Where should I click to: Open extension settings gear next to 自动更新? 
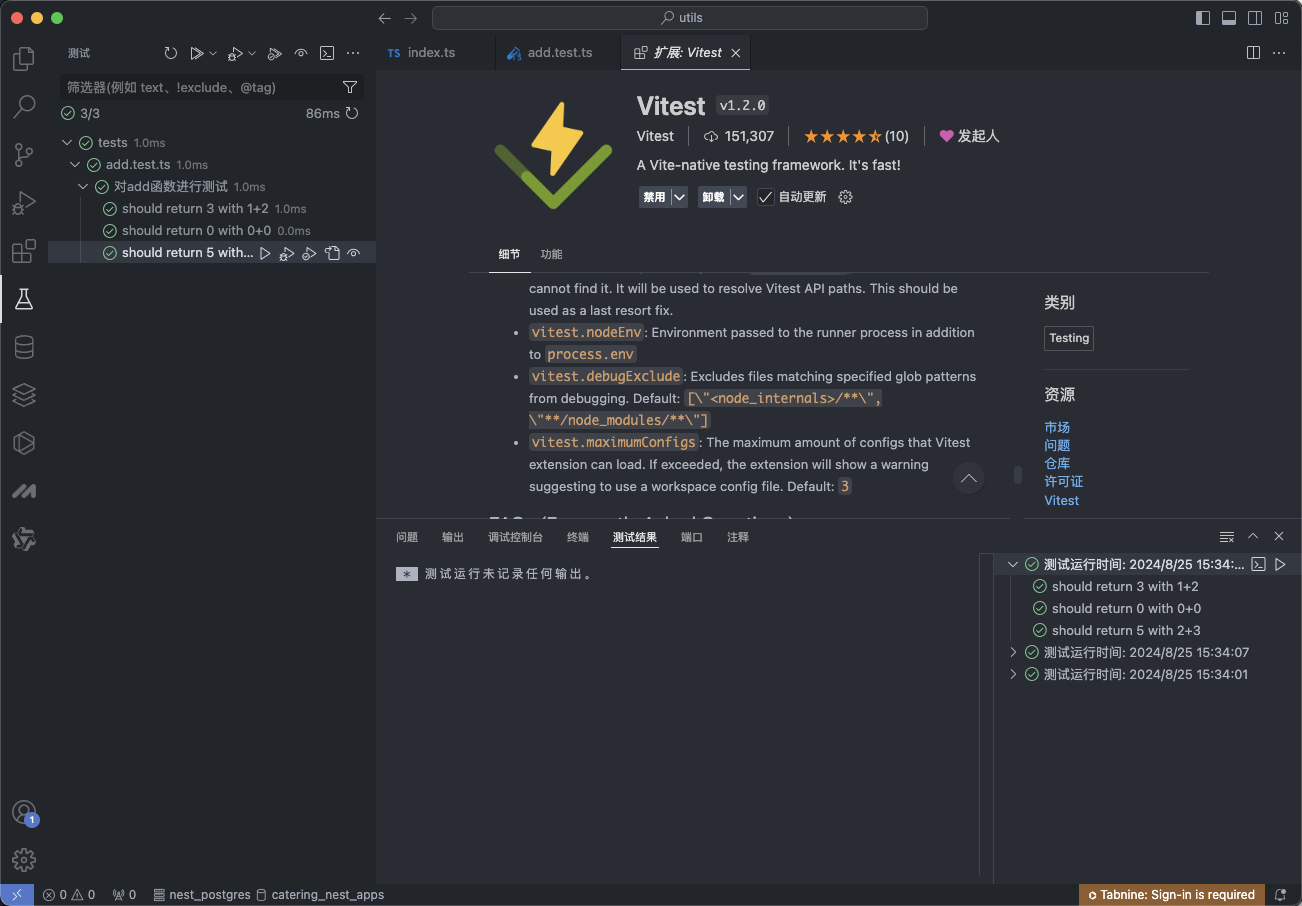click(x=845, y=197)
